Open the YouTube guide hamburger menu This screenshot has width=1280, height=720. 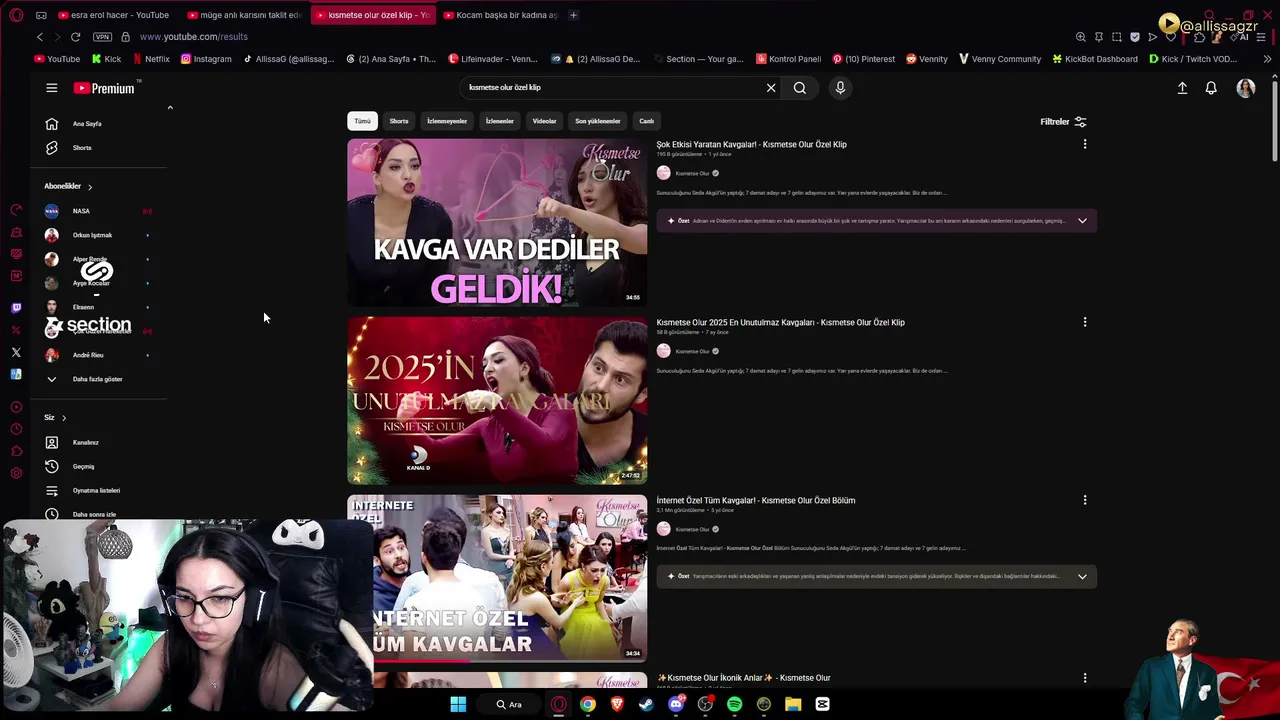(52, 88)
